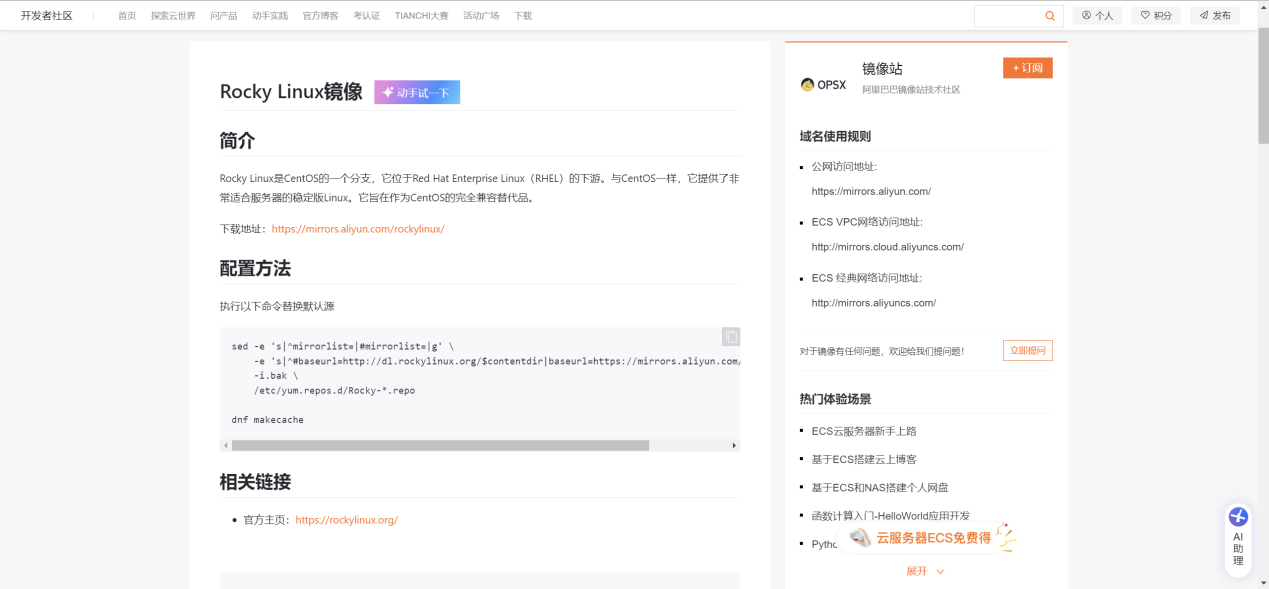Image resolution: width=1269 pixels, height=589 pixels.
Task: Open the 积分 points button
Action: click(1157, 16)
